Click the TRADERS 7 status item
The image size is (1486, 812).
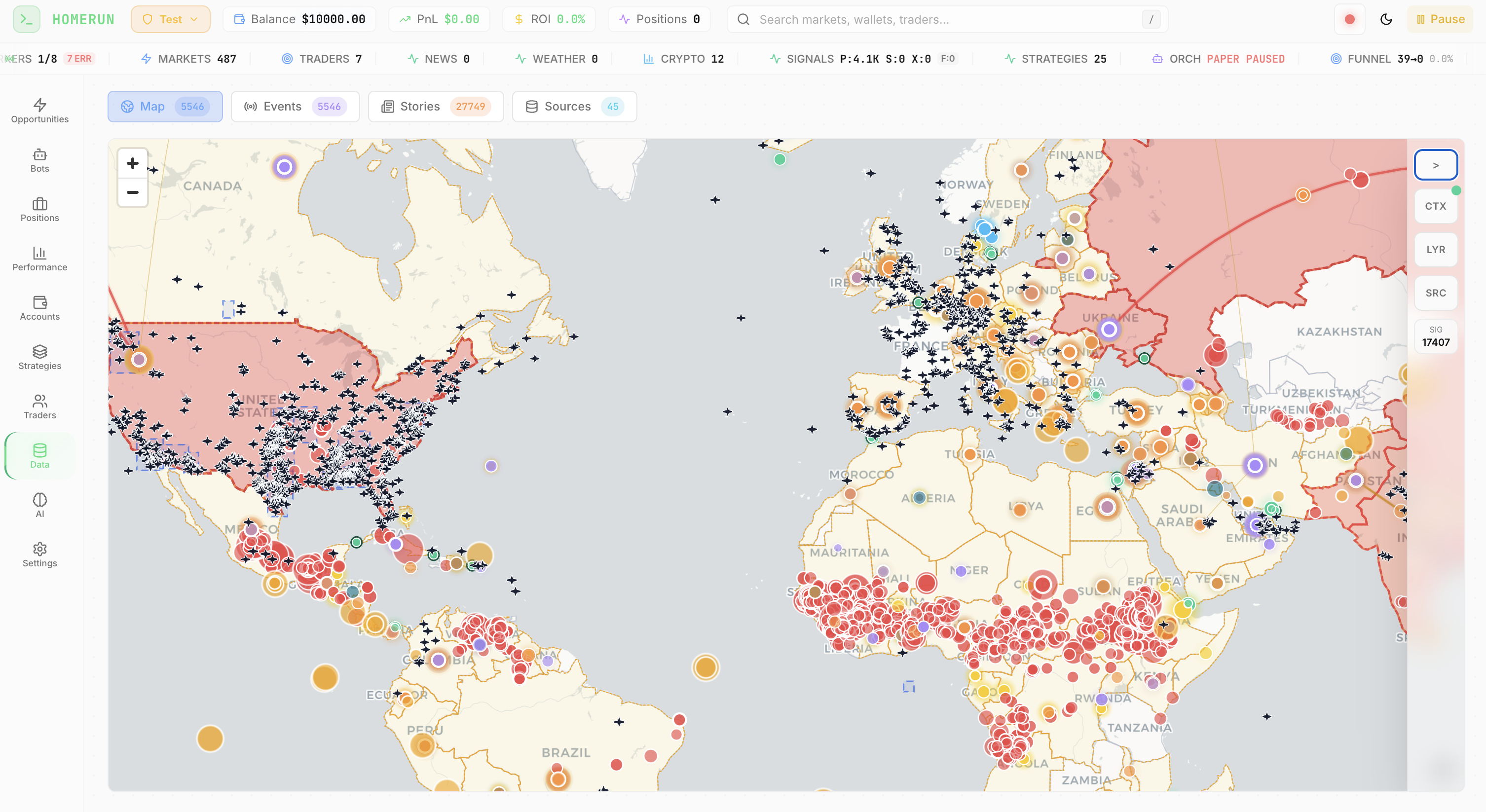(321, 59)
